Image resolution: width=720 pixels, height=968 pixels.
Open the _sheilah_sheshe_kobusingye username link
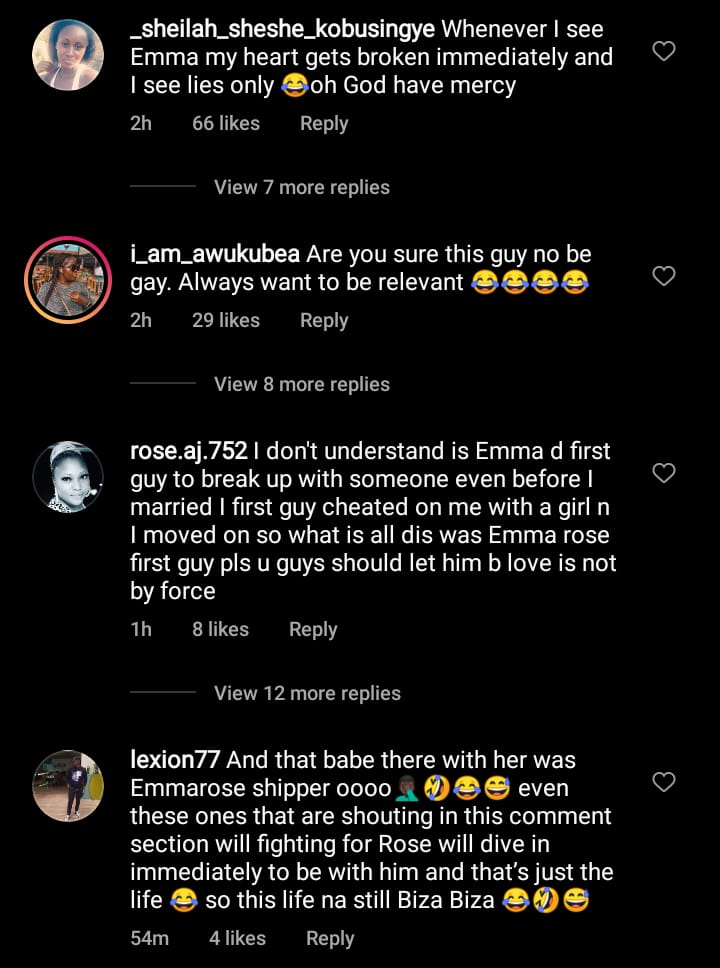click(282, 30)
